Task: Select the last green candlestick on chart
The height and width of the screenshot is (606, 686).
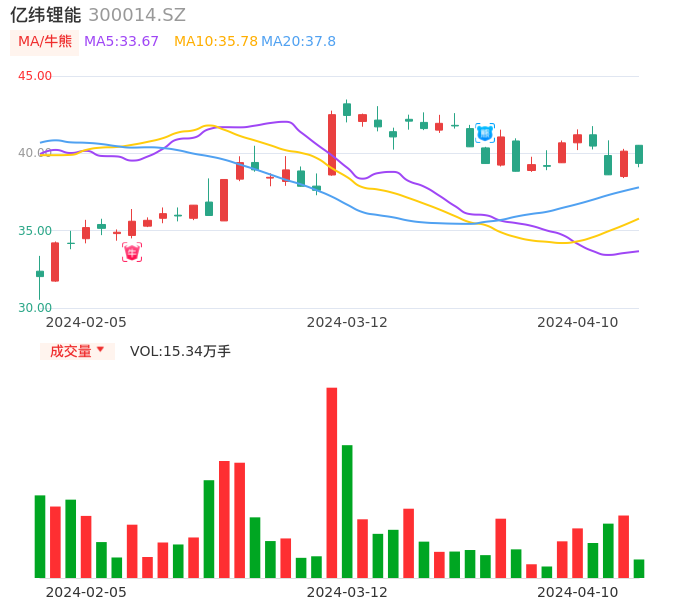Action: [x=639, y=154]
